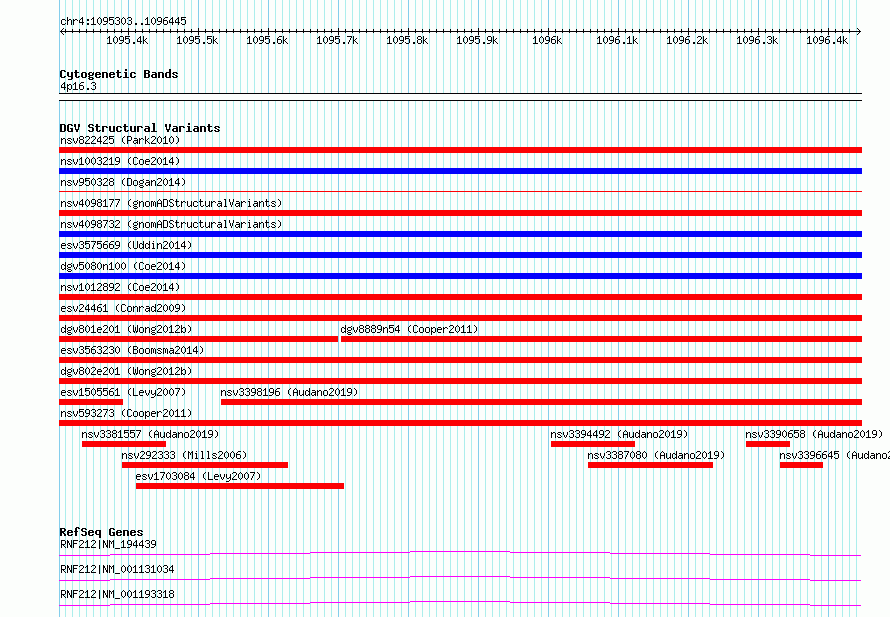Image resolution: width=890 pixels, height=617 pixels.
Task: Click the thin red line under nsv950328
Action: [x=460, y=192]
